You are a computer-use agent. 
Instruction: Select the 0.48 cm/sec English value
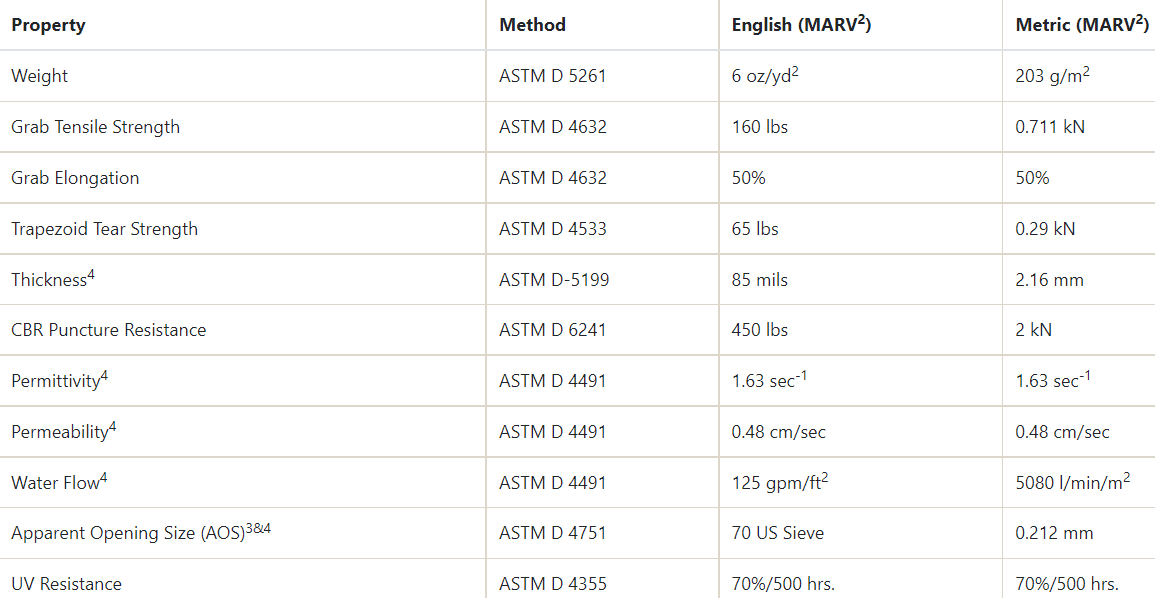click(x=779, y=432)
